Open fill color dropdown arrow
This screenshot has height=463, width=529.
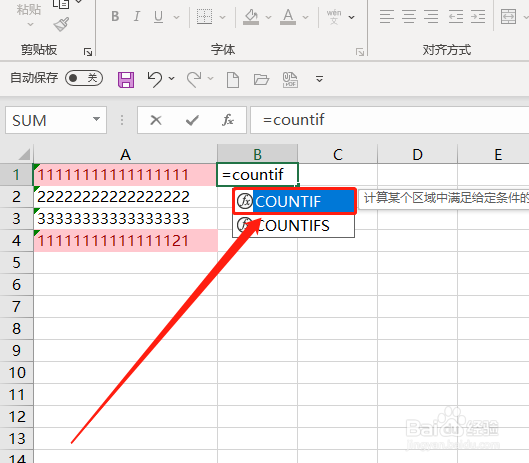(269, 17)
